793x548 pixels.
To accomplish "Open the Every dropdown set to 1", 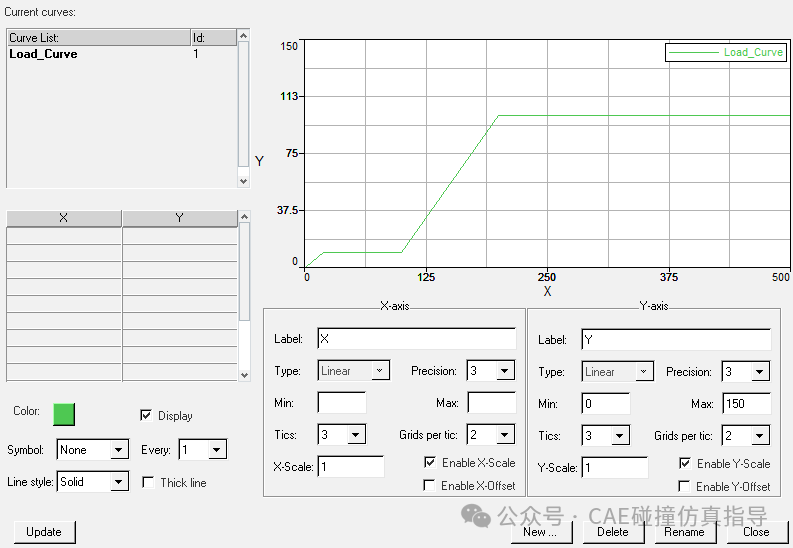I will (x=203, y=450).
